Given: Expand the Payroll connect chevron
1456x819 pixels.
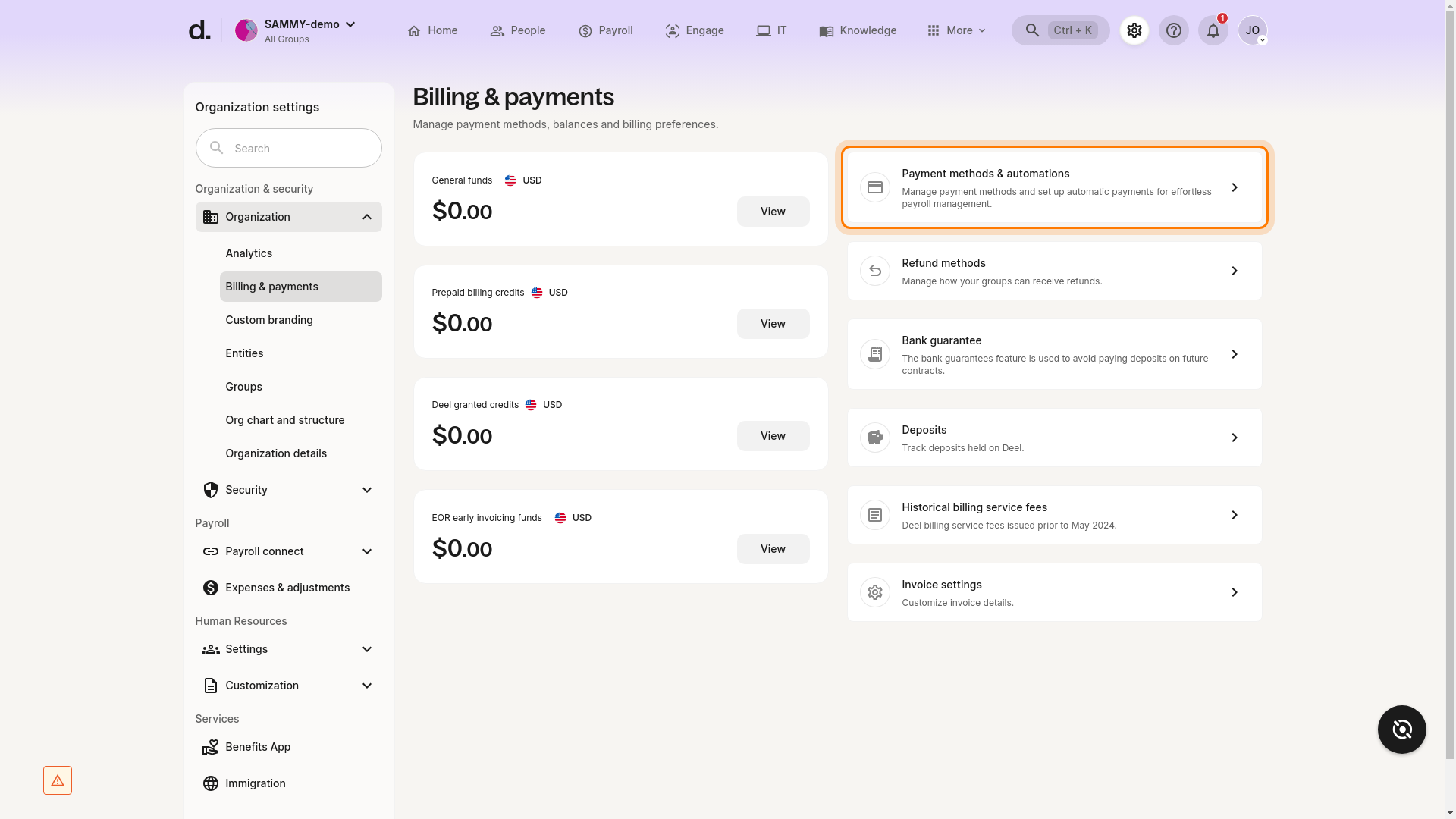Looking at the screenshot, I should pos(367,551).
